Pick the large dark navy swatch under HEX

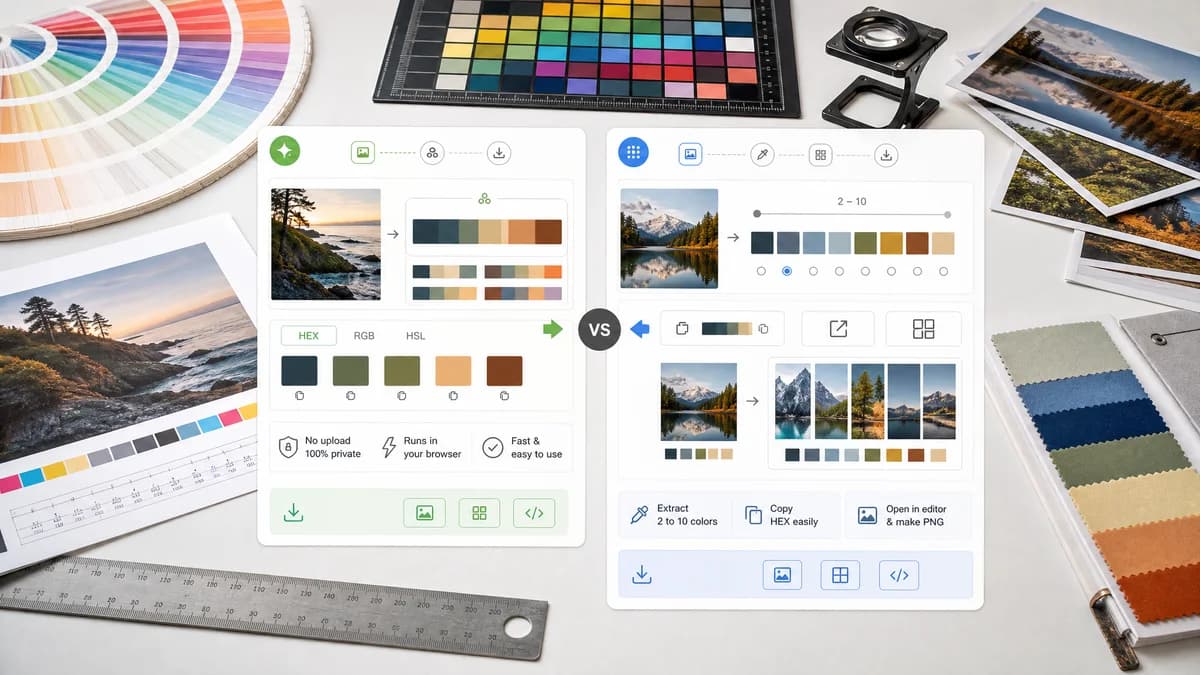(x=299, y=370)
